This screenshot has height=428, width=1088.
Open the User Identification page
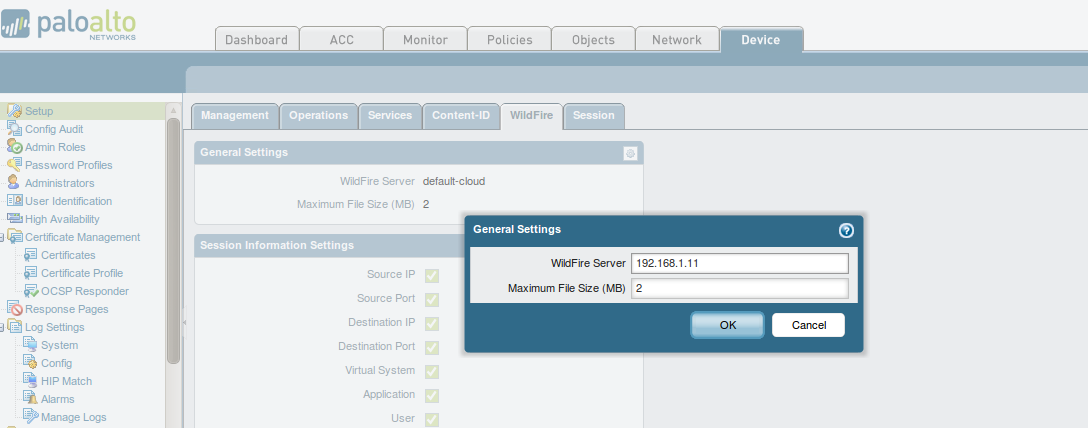68,201
